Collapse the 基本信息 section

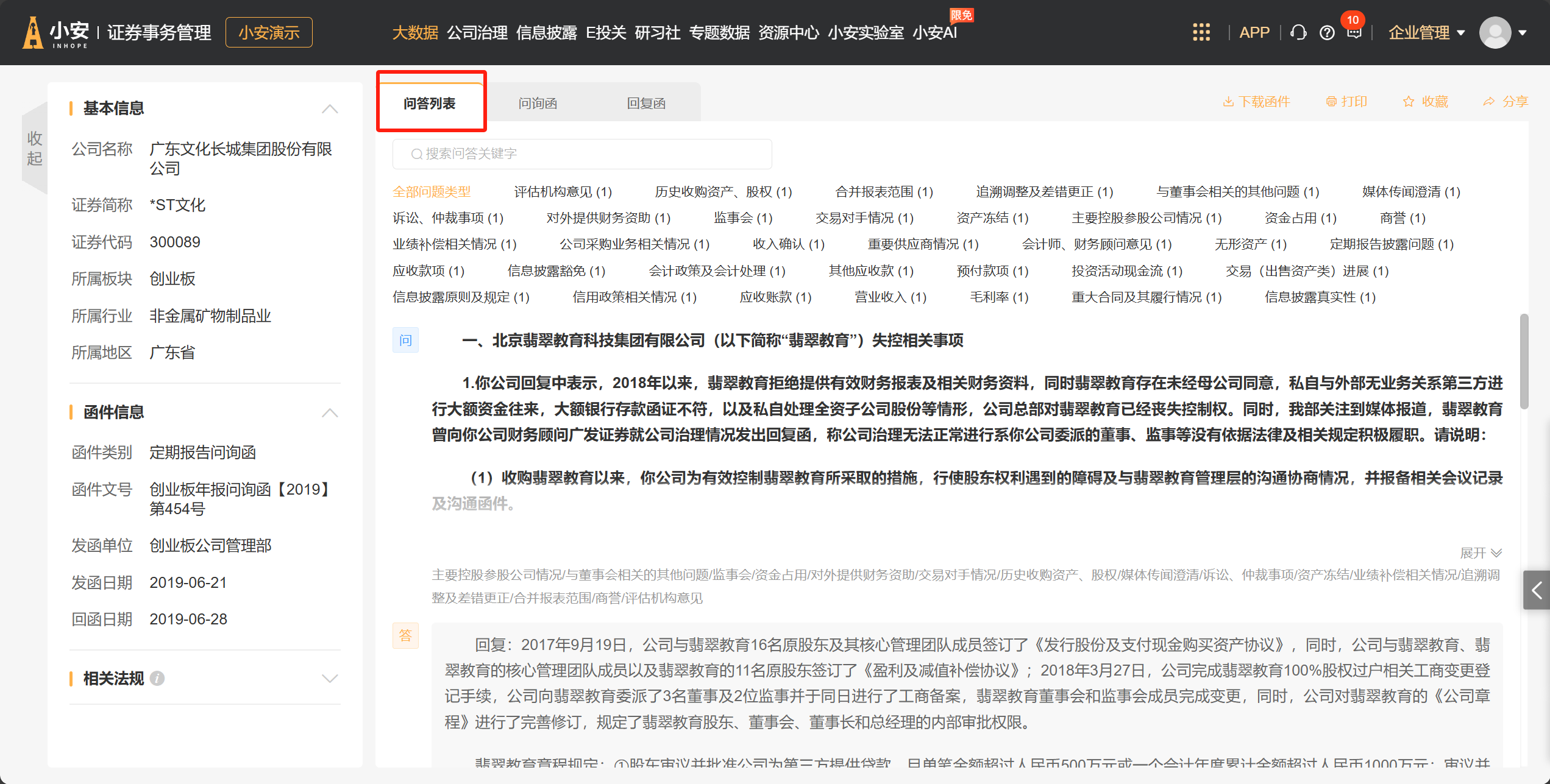pyautogui.click(x=330, y=108)
